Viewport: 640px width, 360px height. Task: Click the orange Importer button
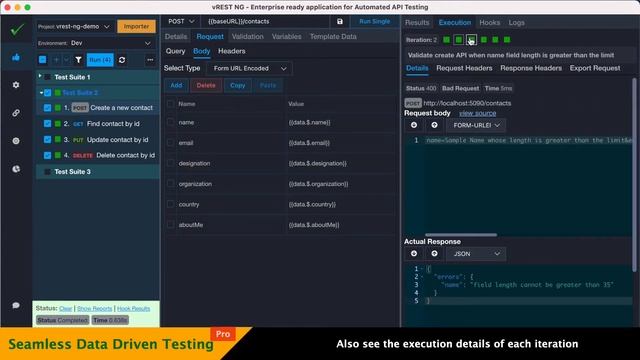tap(136, 27)
